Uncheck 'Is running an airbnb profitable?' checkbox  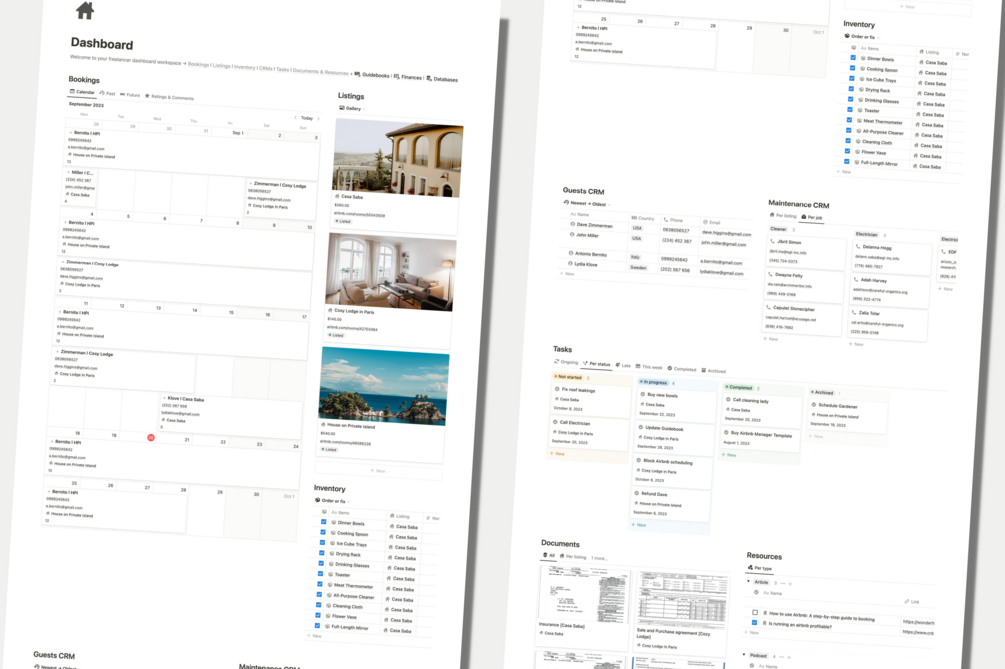point(754,622)
